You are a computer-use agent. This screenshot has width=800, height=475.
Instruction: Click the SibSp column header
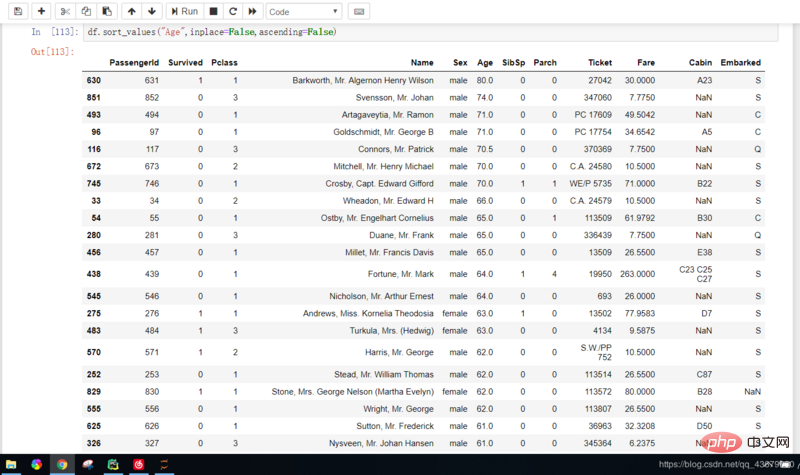(x=513, y=62)
